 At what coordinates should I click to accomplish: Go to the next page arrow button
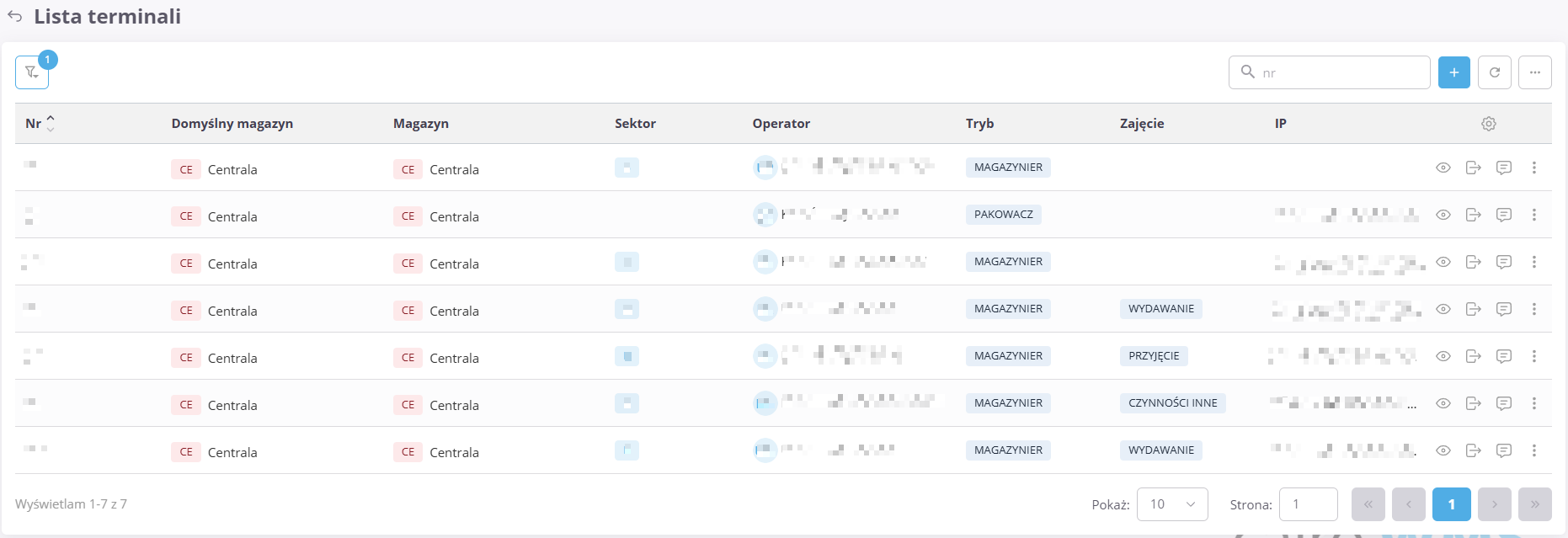click(1495, 504)
